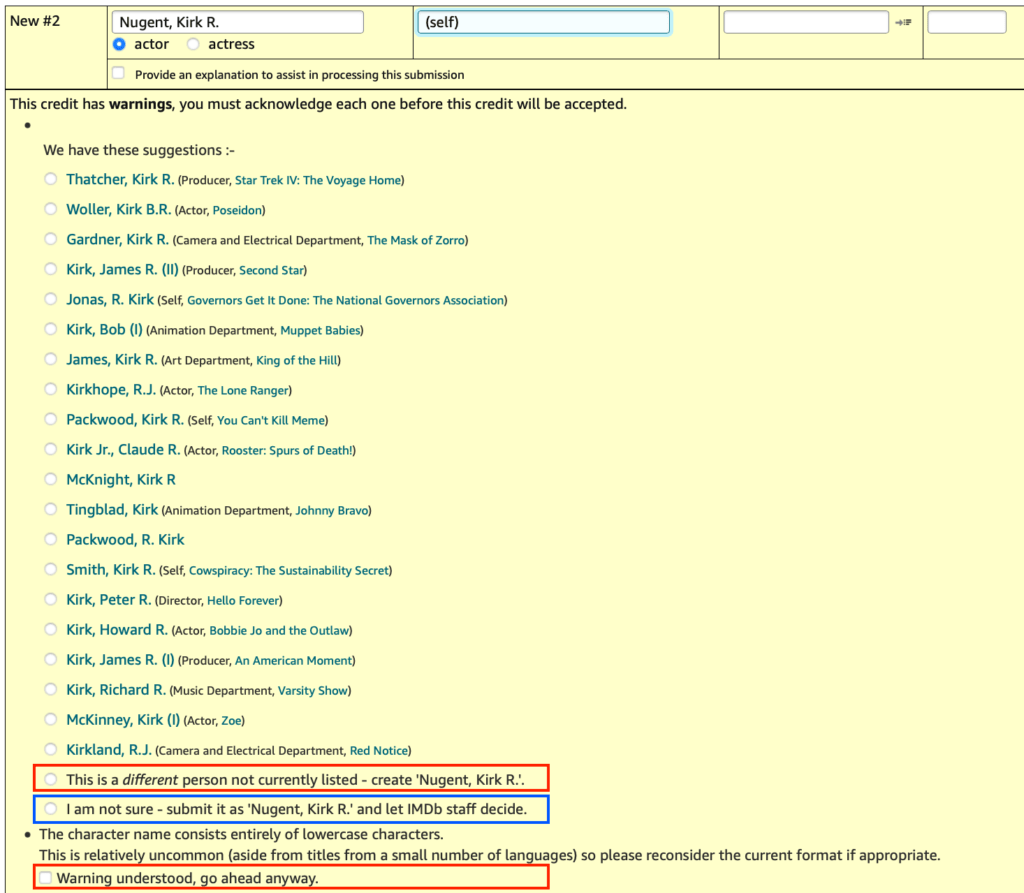This screenshot has width=1024, height=893.
Task: Click the Kirkland, R.J. name link
Action: pos(109,749)
